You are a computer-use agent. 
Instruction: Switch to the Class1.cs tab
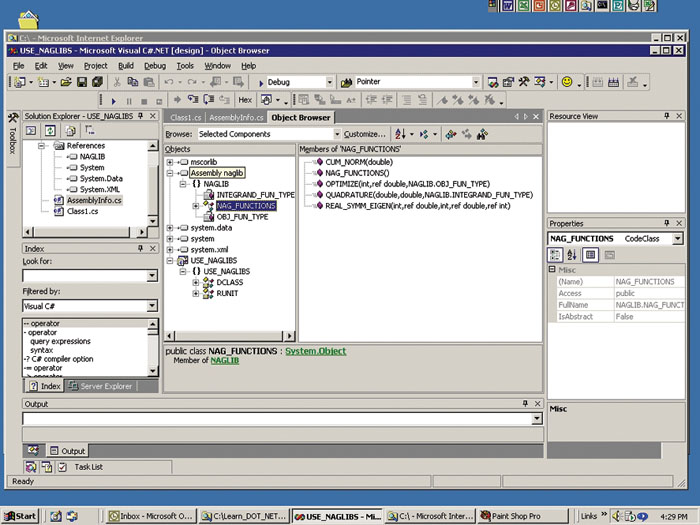click(x=186, y=117)
